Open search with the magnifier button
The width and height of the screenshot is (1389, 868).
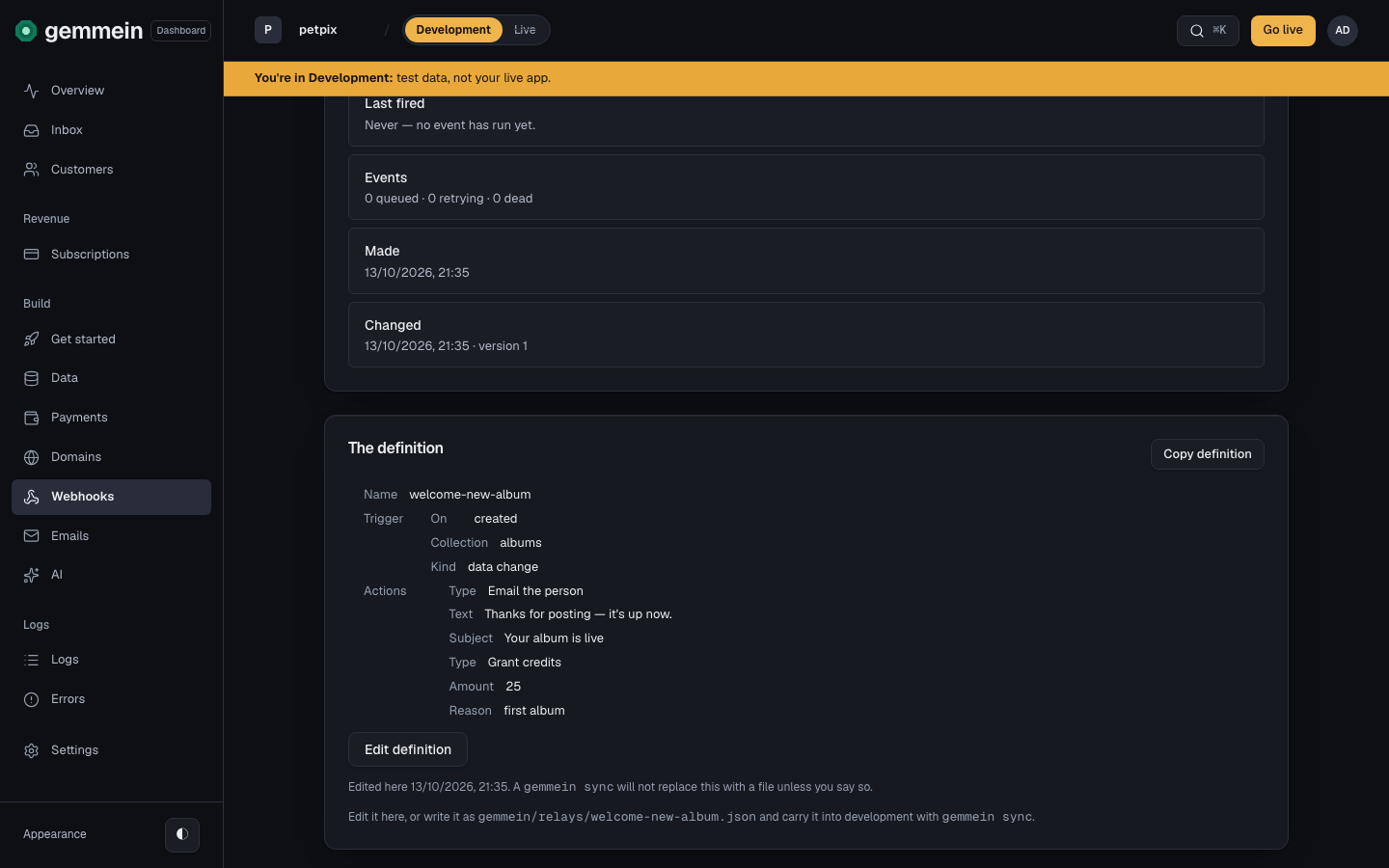[1208, 31]
